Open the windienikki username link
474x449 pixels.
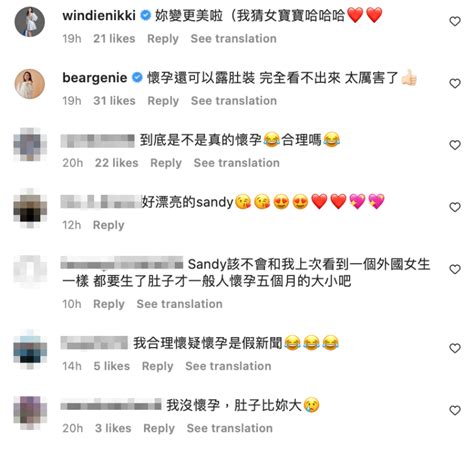click(x=99, y=15)
